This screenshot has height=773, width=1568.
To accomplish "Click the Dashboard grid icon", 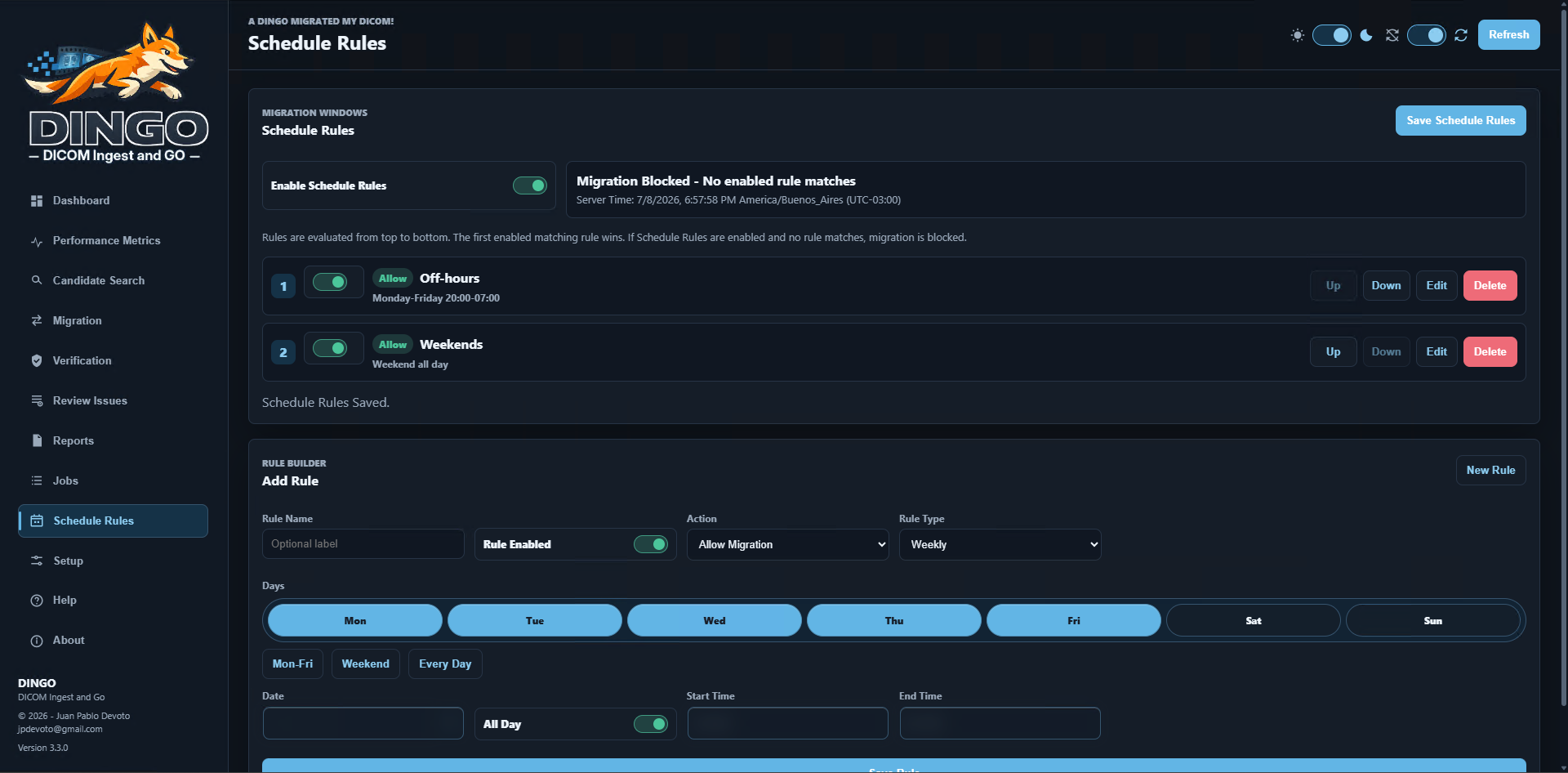I will (37, 201).
